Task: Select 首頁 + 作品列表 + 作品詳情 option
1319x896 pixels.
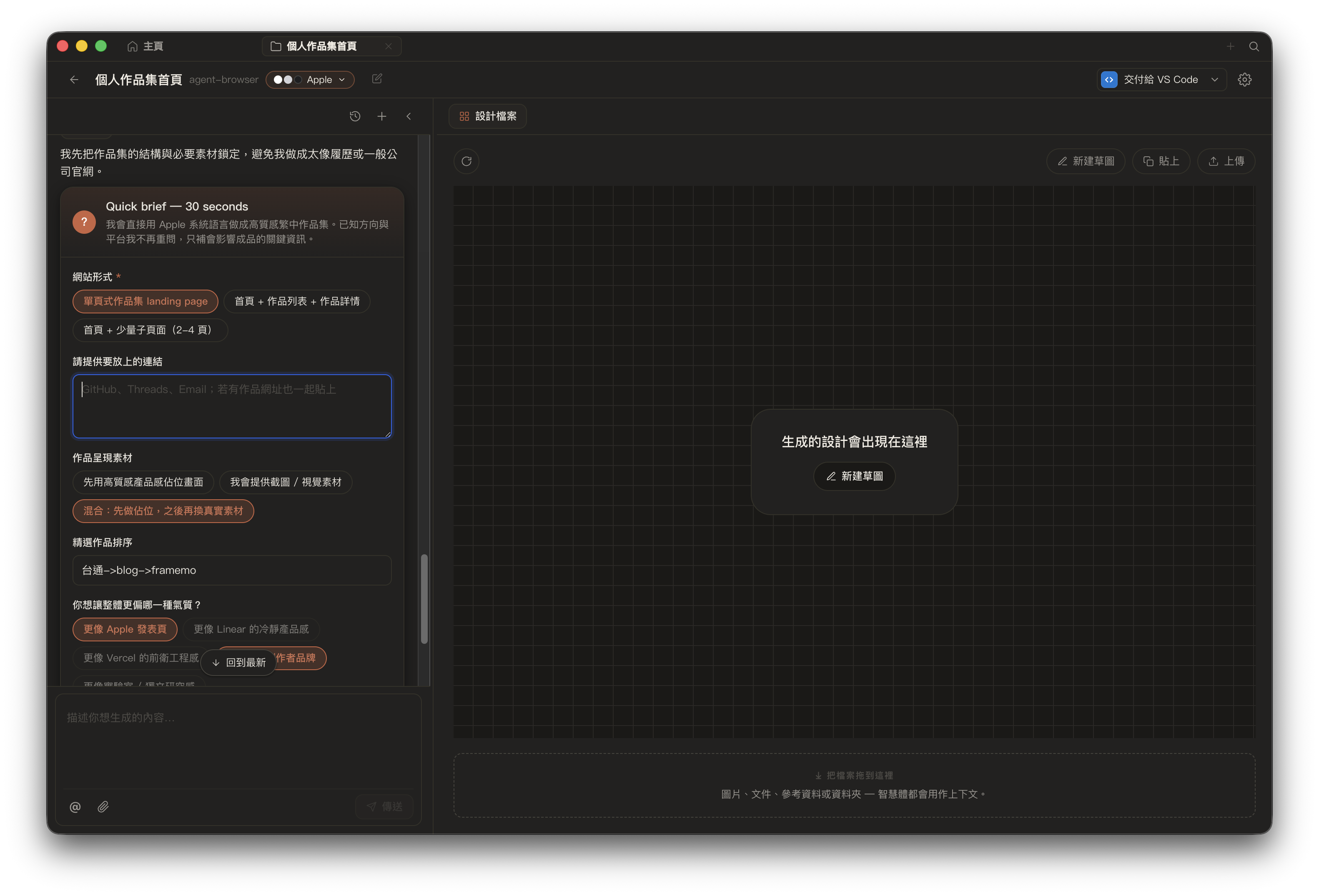Action: pos(297,301)
